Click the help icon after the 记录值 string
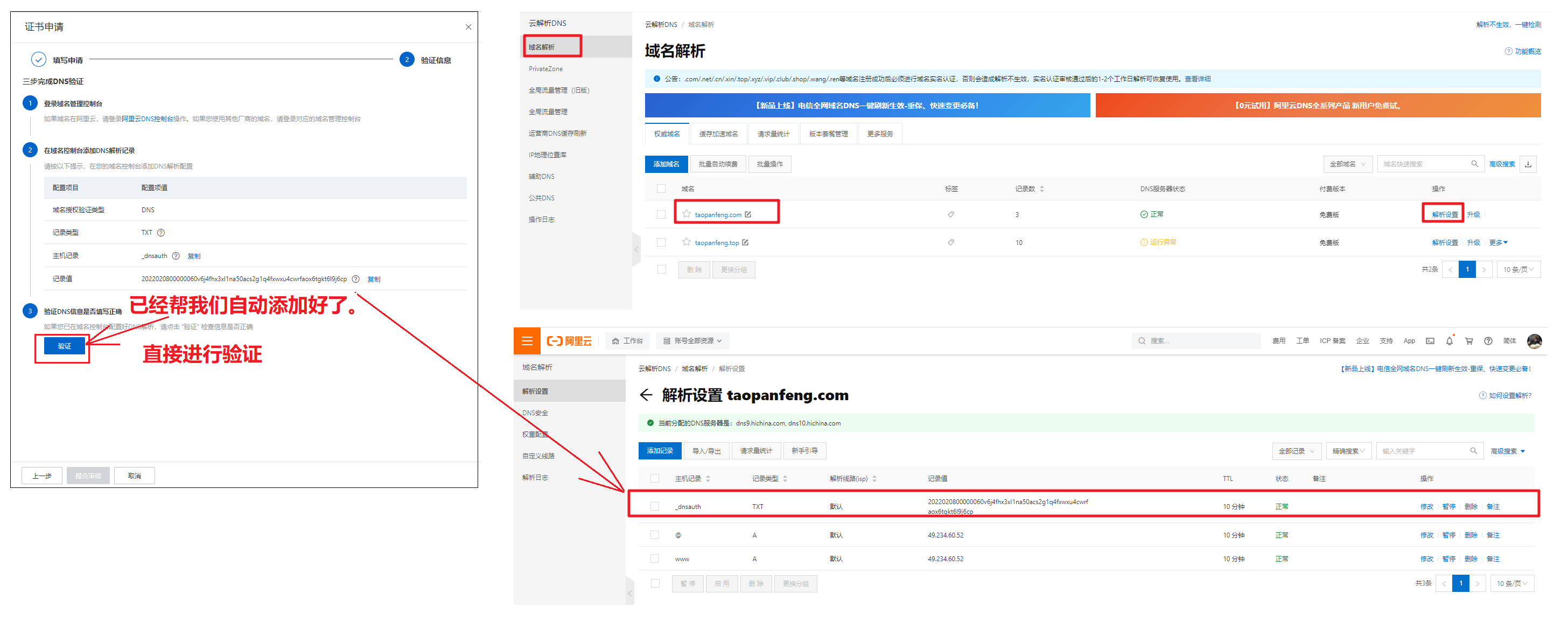The height and width of the screenshot is (642, 1568). coord(355,279)
